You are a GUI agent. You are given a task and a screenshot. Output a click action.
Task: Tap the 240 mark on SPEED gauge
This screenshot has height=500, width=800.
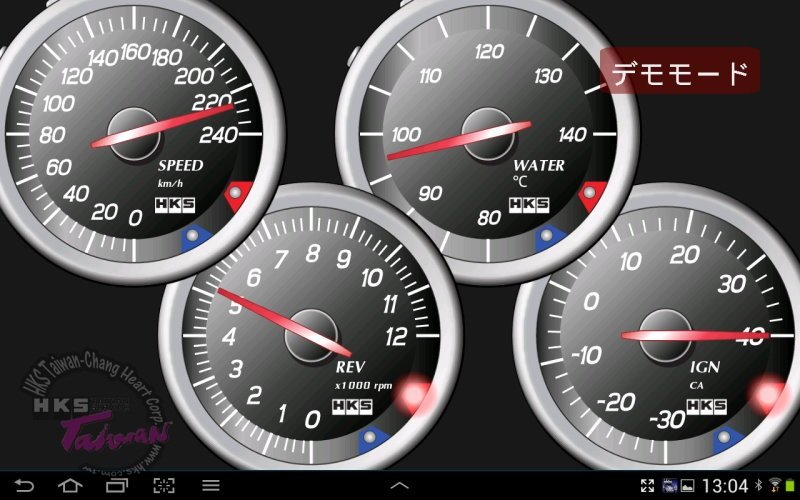click(x=218, y=135)
